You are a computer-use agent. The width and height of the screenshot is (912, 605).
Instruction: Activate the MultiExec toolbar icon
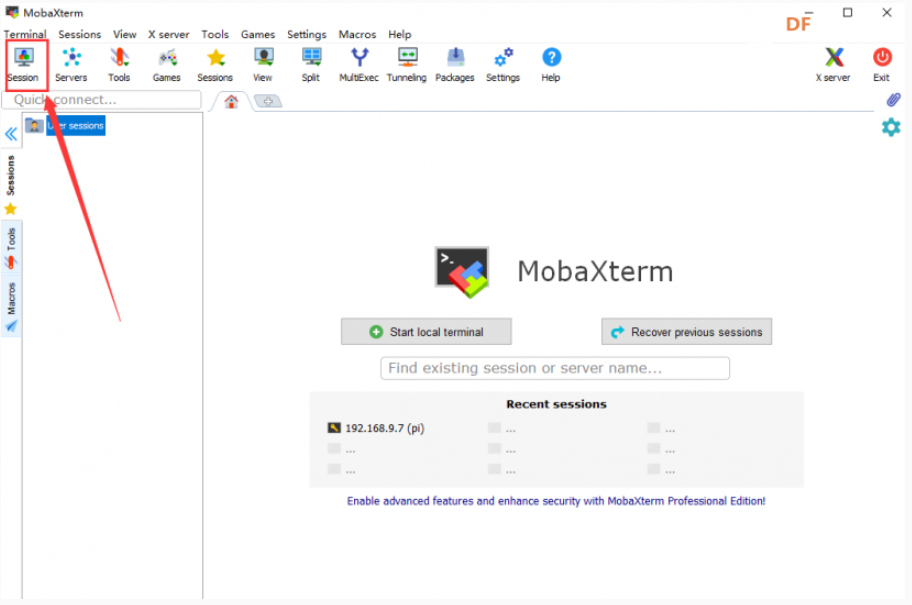click(359, 65)
